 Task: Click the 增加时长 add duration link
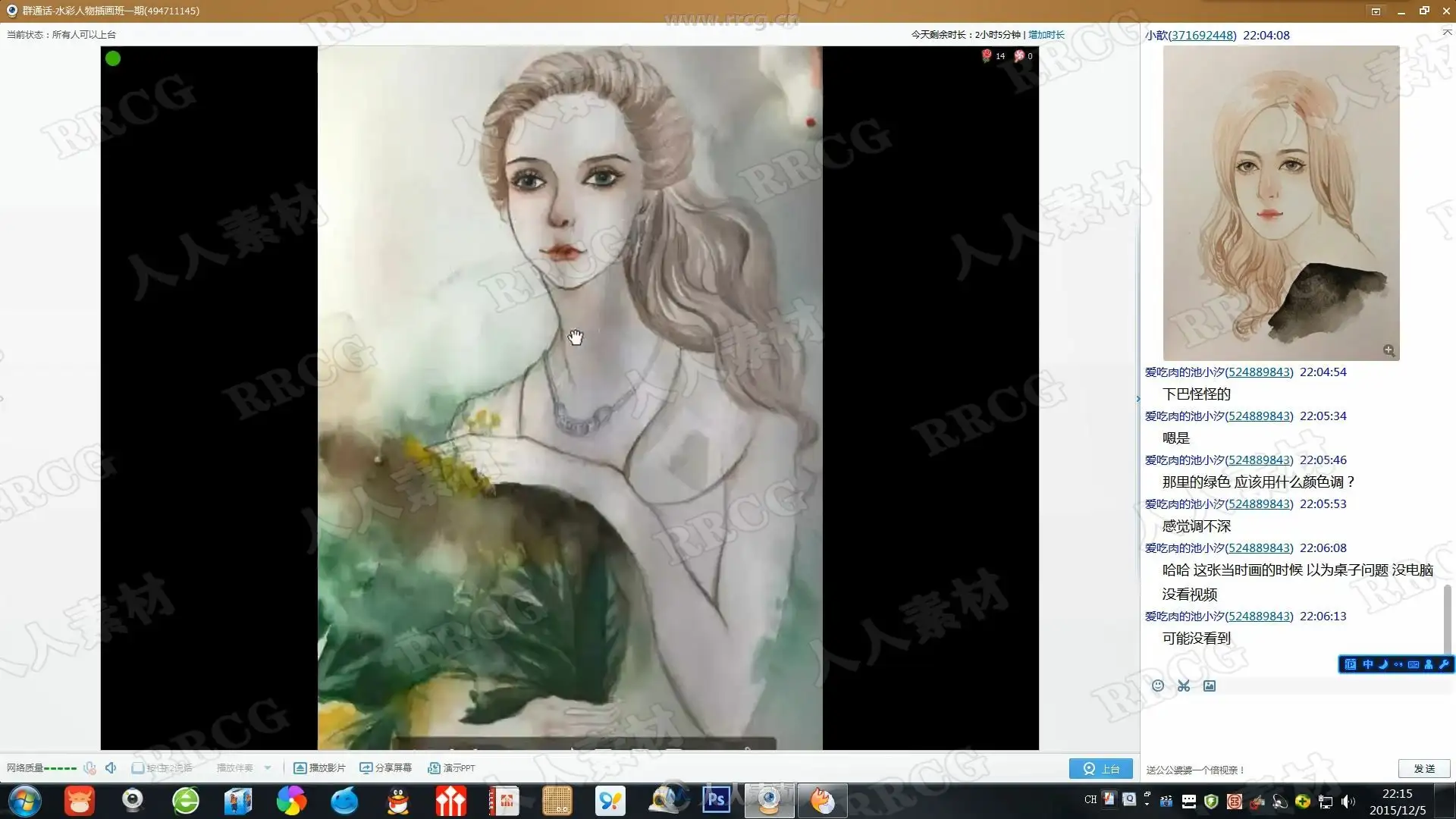(x=1046, y=35)
